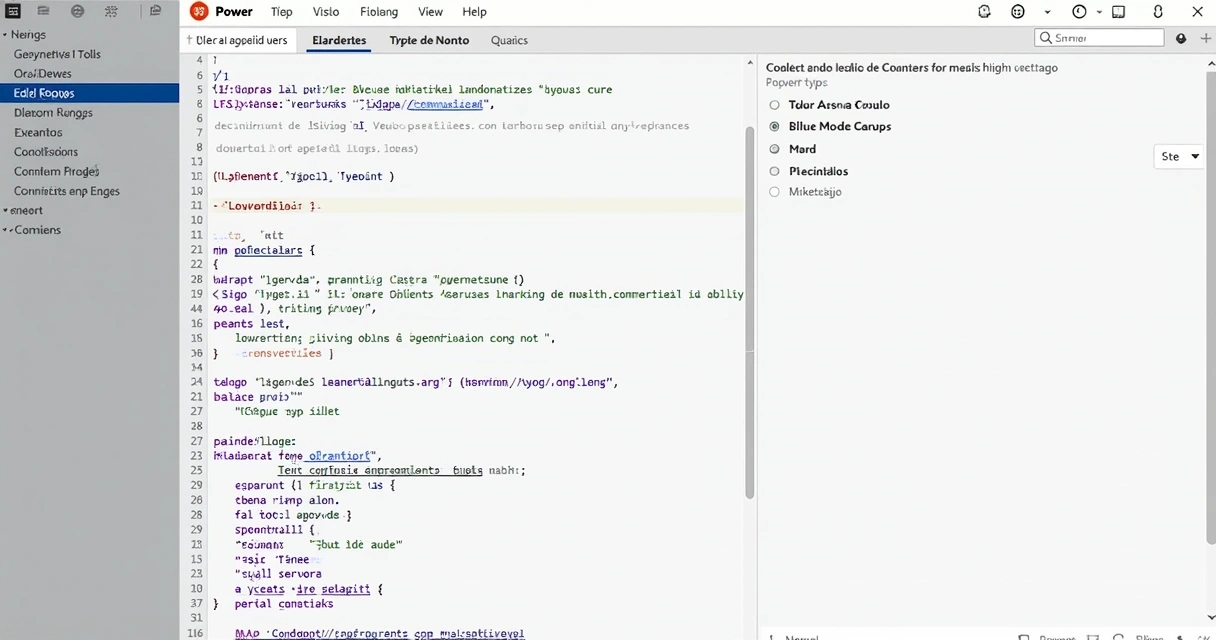This screenshot has width=1216, height=640.
Task: Select Dlarom Rongos in the sidebar
Action: pyautogui.click(x=53, y=113)
